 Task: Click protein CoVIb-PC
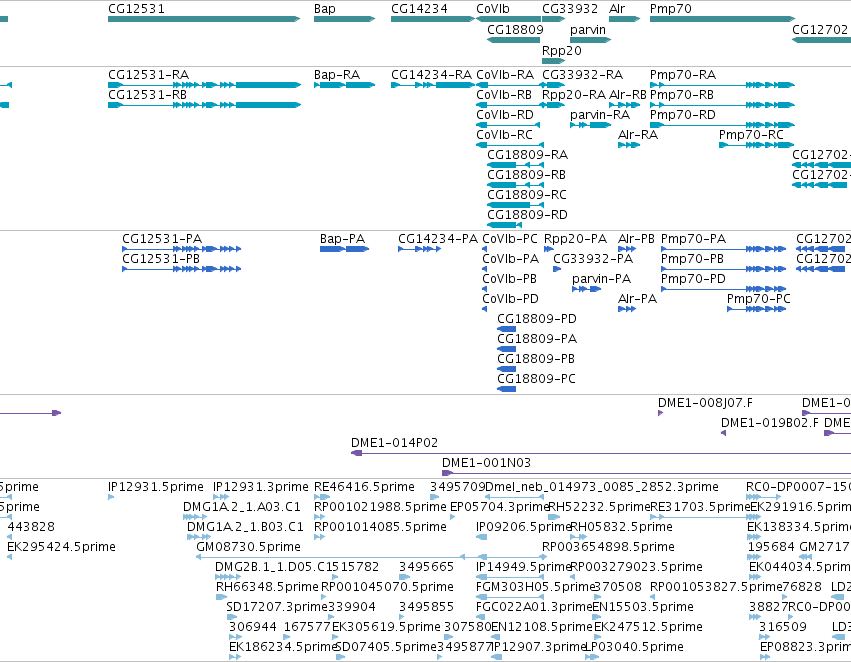tap(485, 249)
